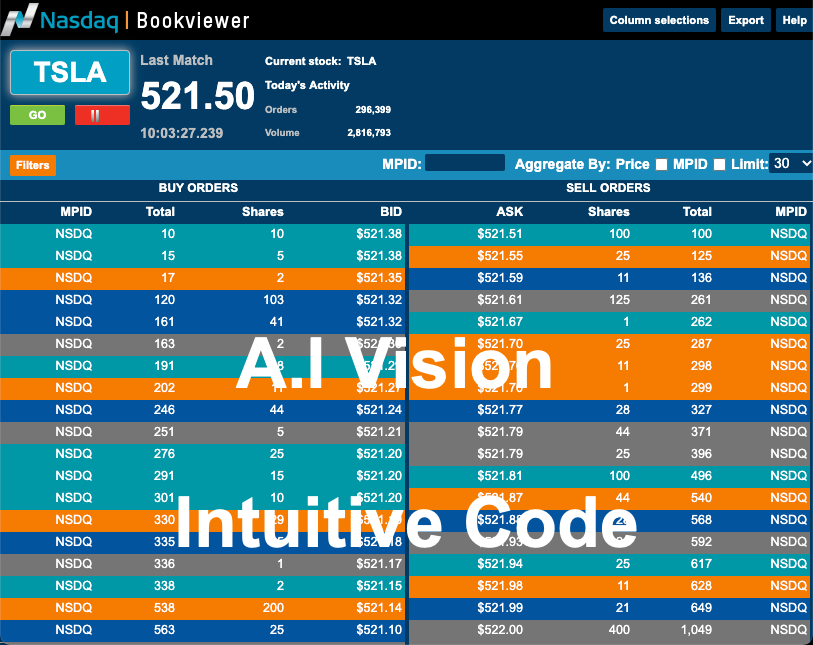Click ask price $522.00
The height and width of the screenshot is (645, 813).
[x=500, y=630]
